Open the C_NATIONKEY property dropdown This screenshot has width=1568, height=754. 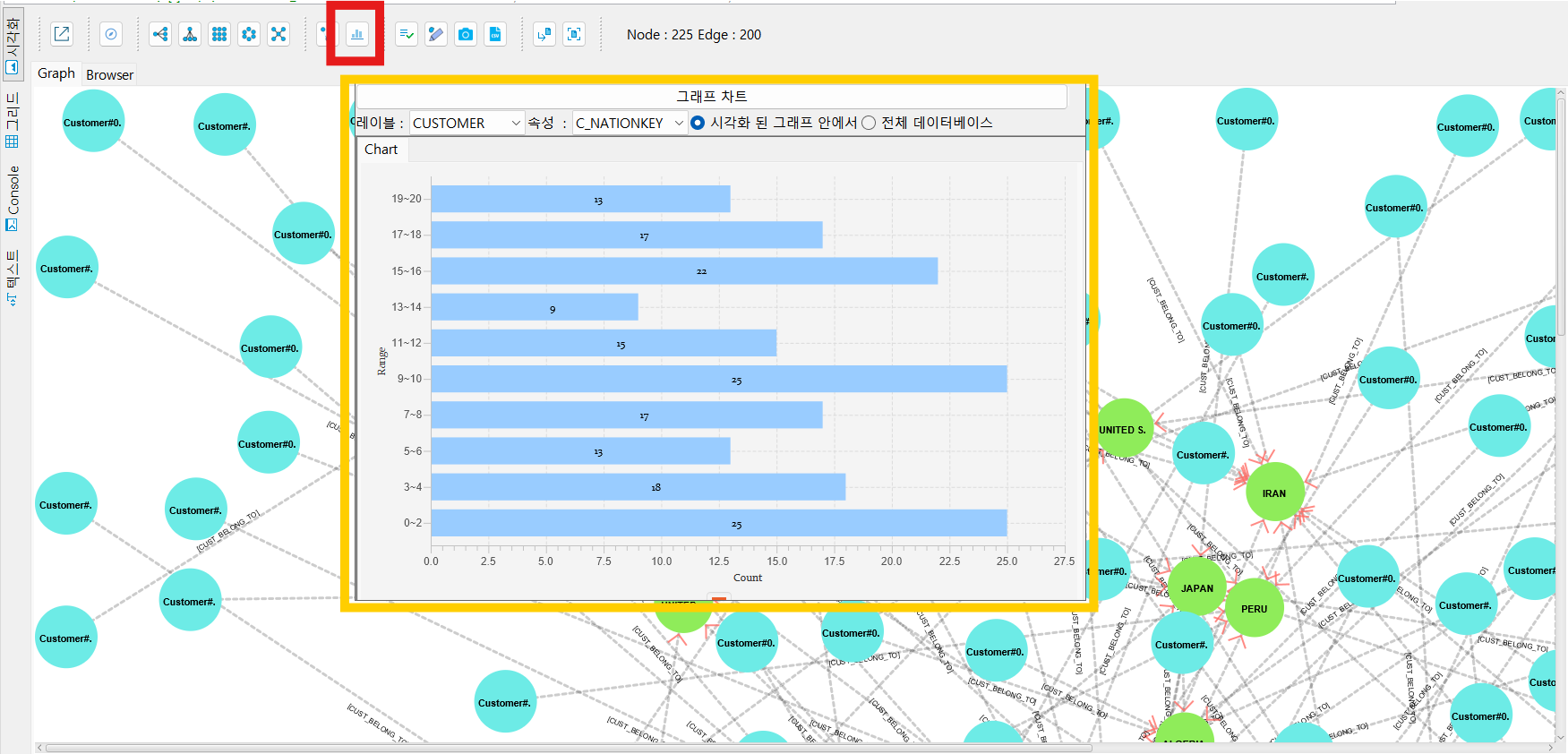point(630,123)
